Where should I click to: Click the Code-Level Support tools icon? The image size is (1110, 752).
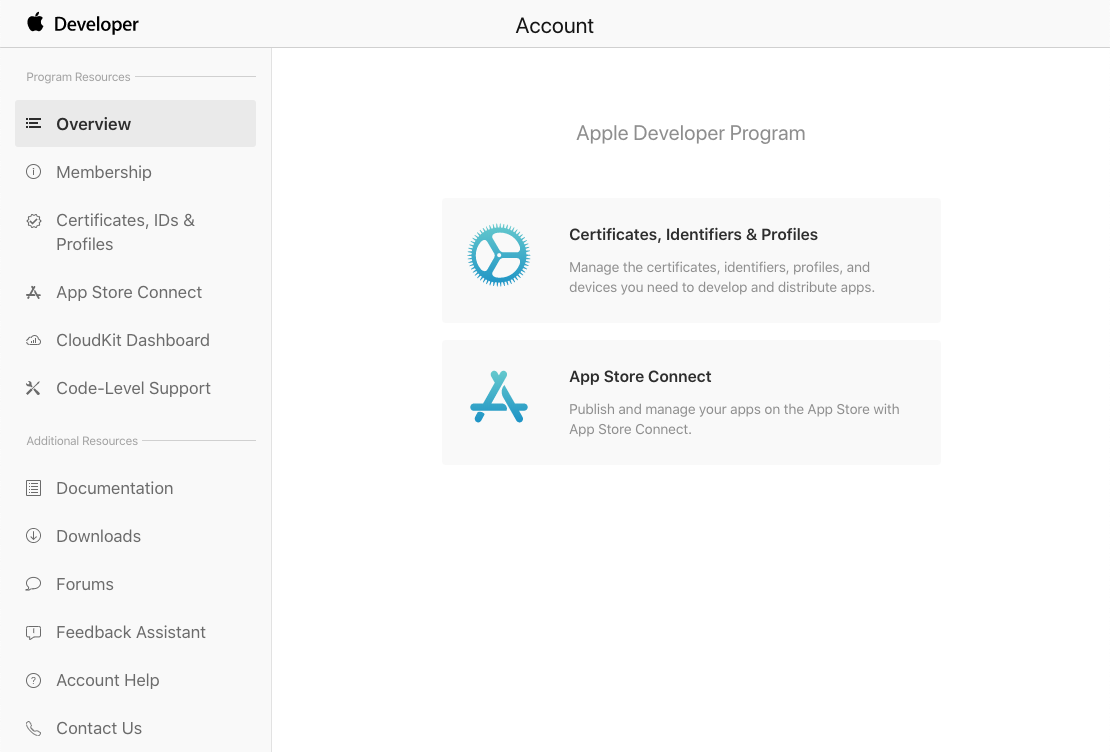pyautogui.click(x=33, y=388)
